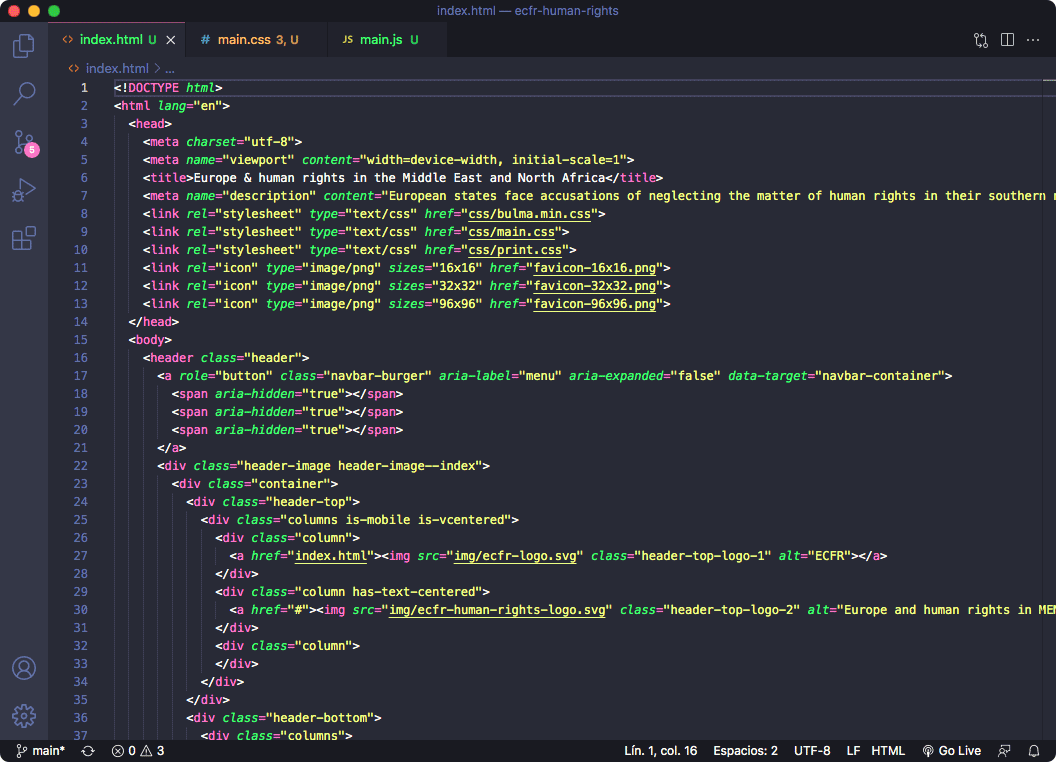This screenshot has width=1056, height=762.
Task: Open the Explorer view in the activity bar
Action: click(x=23, y=45)
